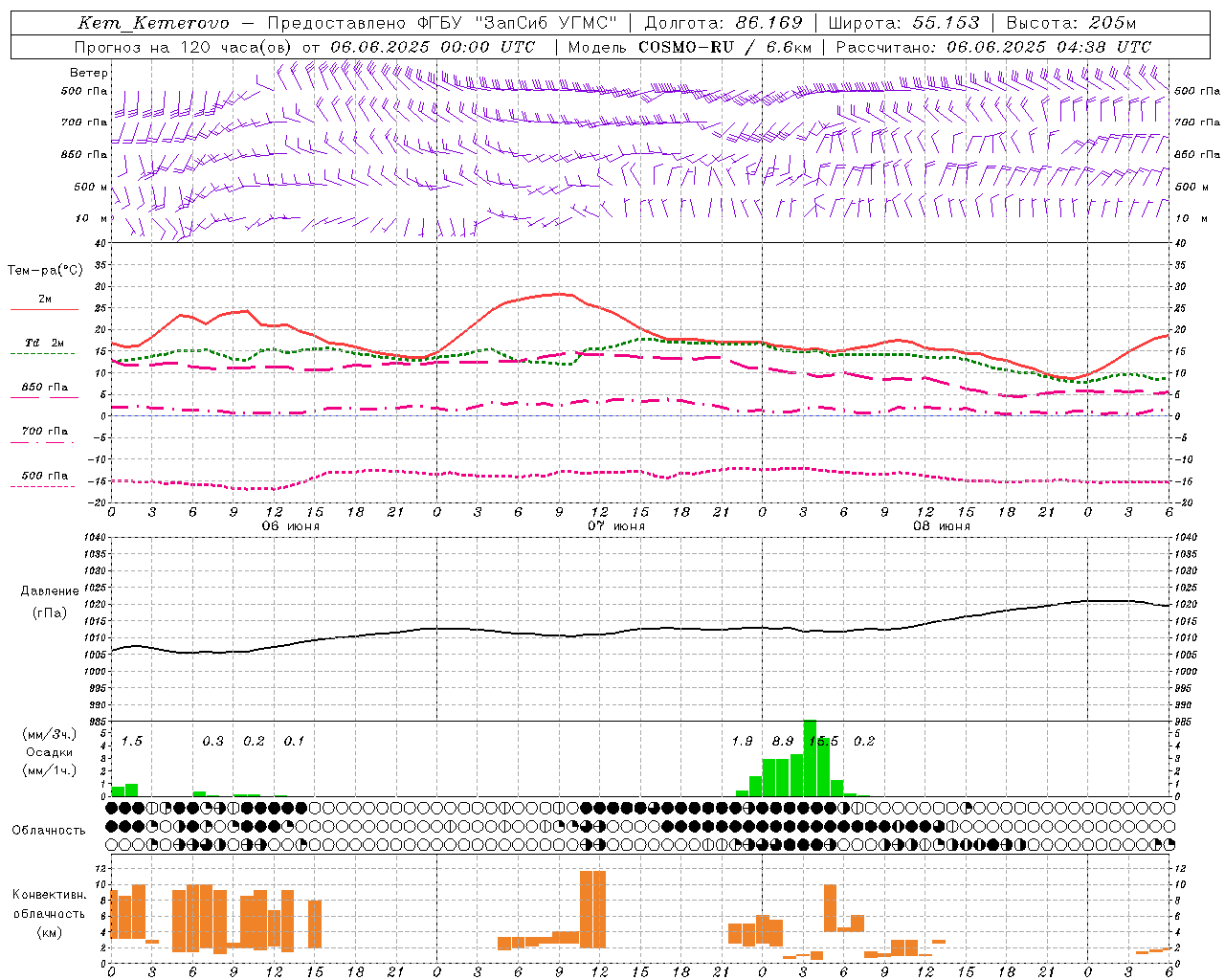Image resolution: width=1225 pixels, height=980 pixels.
Task: Click the pink dash-dot line under 700 гПа legend
Action: 43,442
